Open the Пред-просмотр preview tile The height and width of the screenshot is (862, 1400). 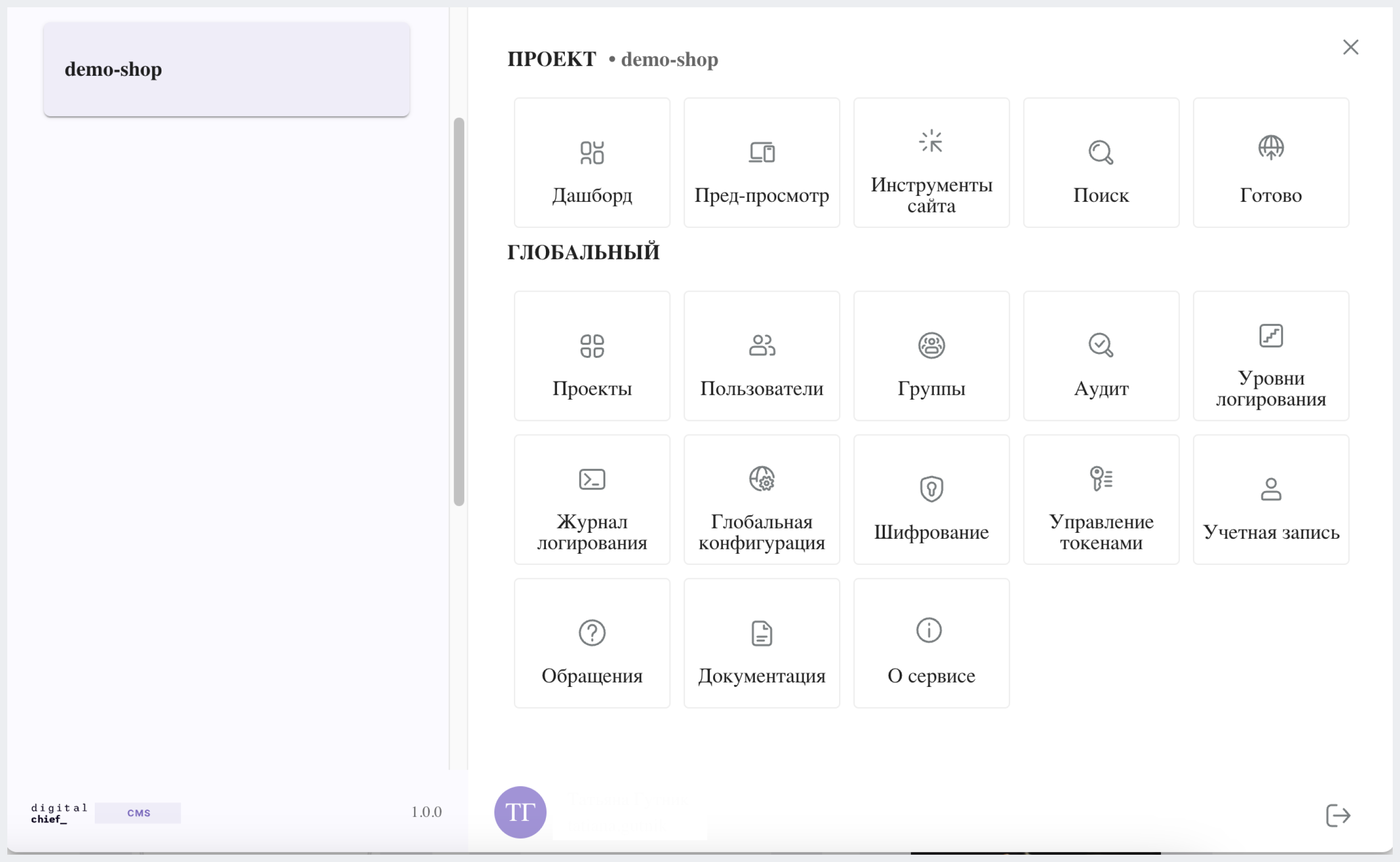762,162
